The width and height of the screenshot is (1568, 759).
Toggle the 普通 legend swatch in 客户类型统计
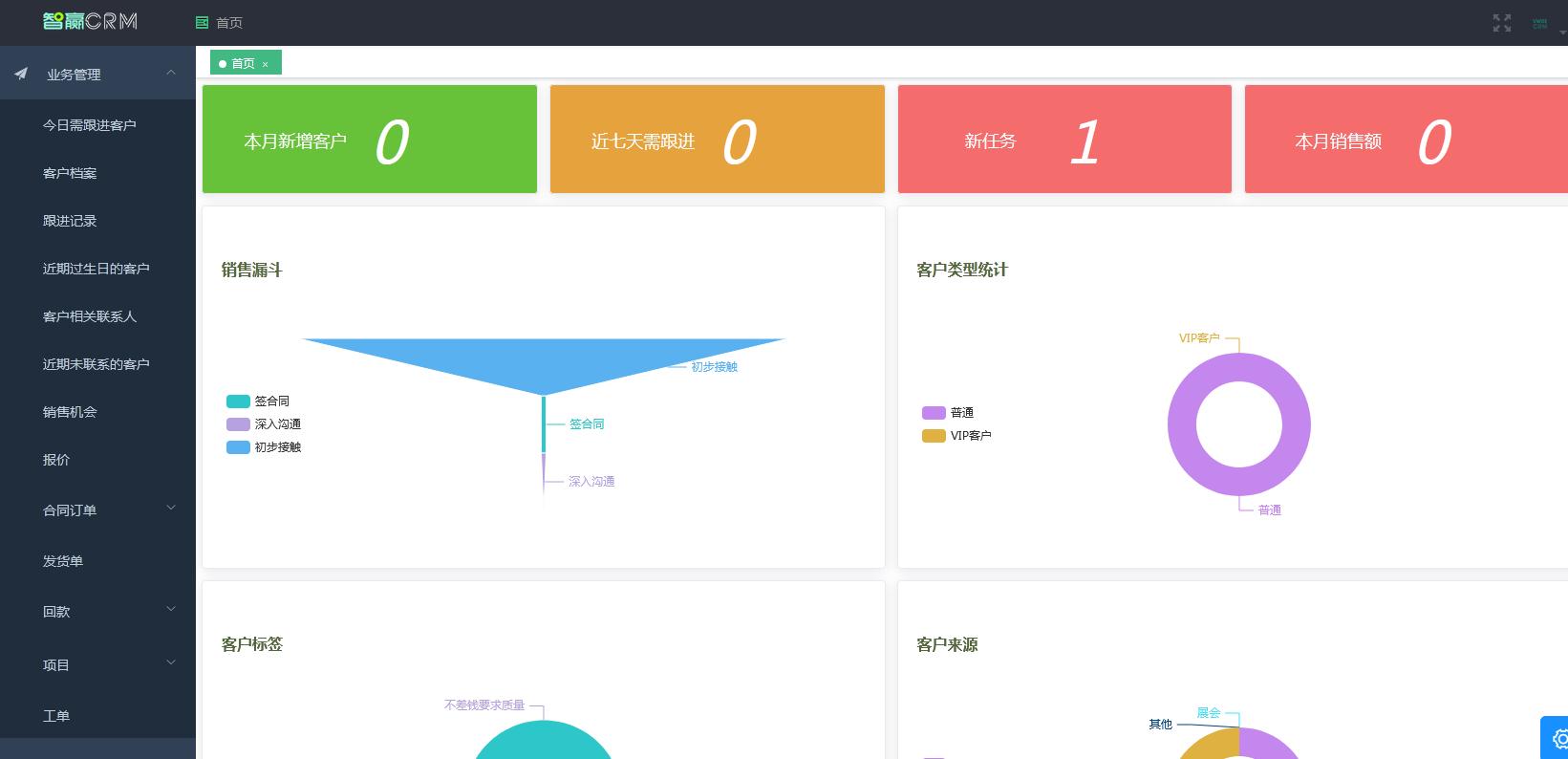(934, 413)
